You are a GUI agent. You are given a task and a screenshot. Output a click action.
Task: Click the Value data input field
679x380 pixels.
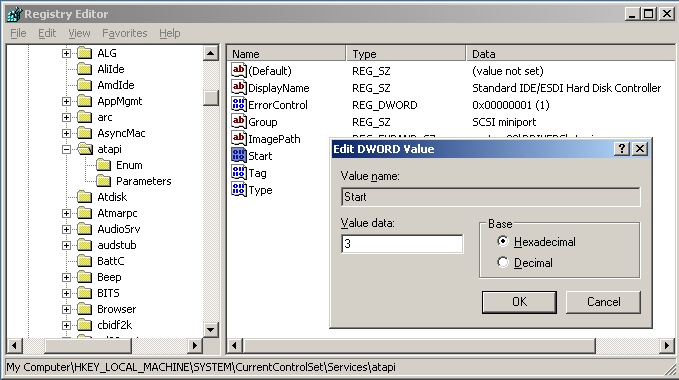(402, 244)
